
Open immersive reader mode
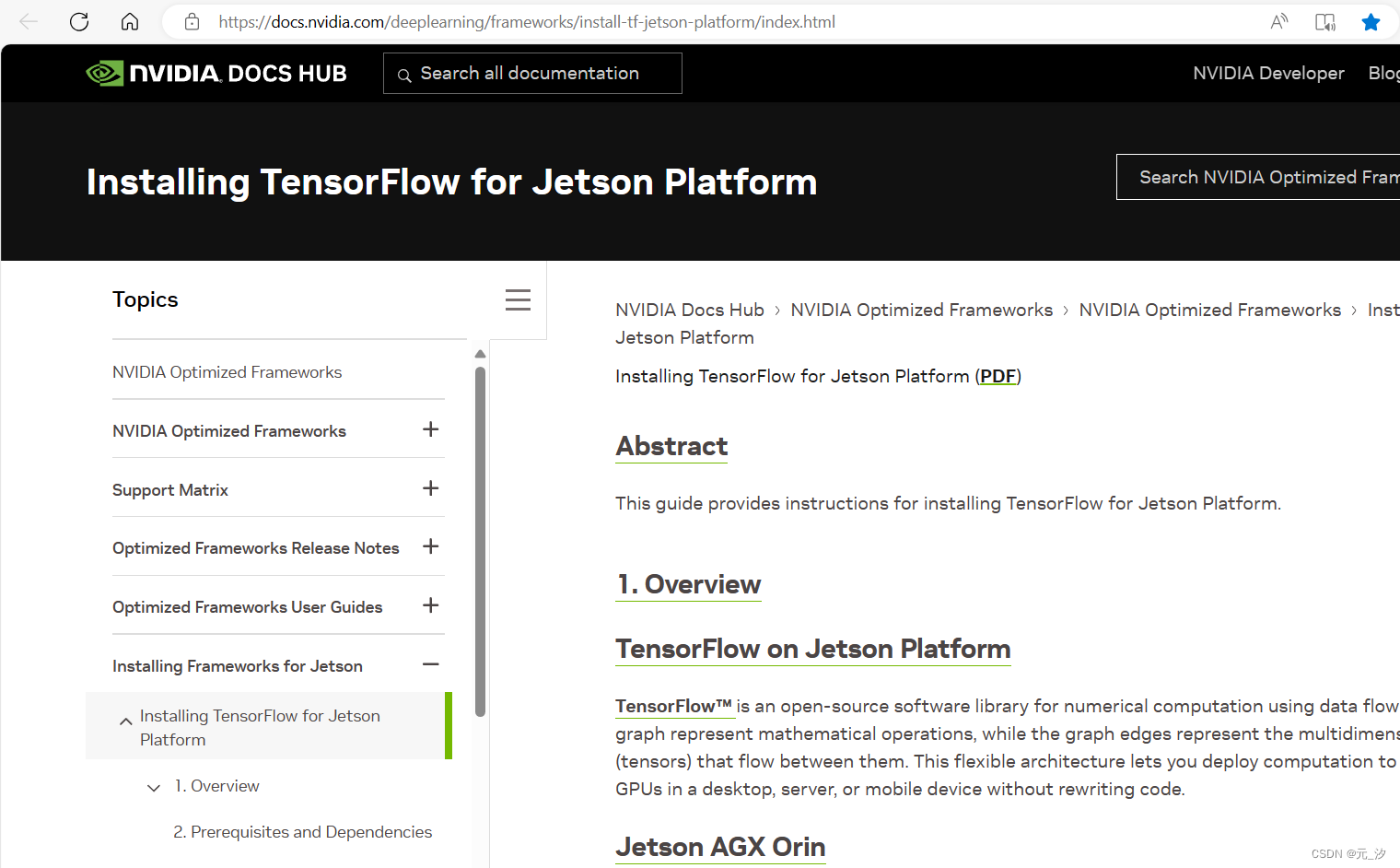[1324, 20]
